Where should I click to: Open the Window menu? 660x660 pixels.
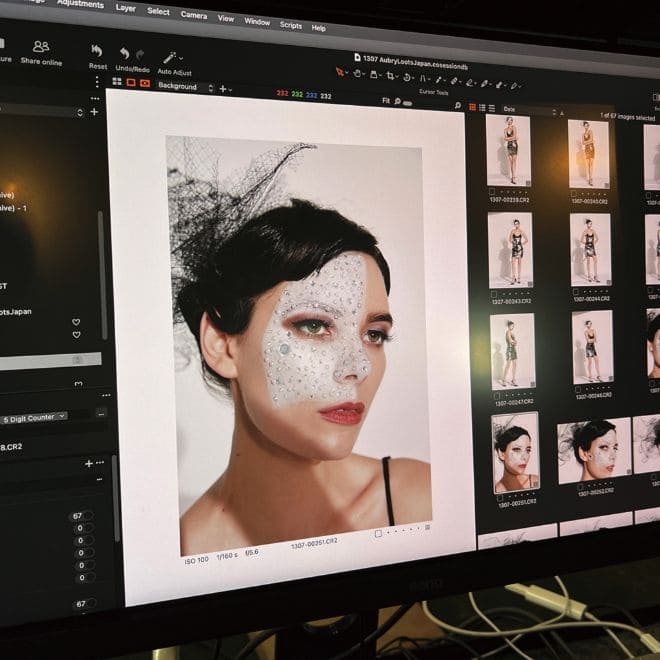point(257,22)
